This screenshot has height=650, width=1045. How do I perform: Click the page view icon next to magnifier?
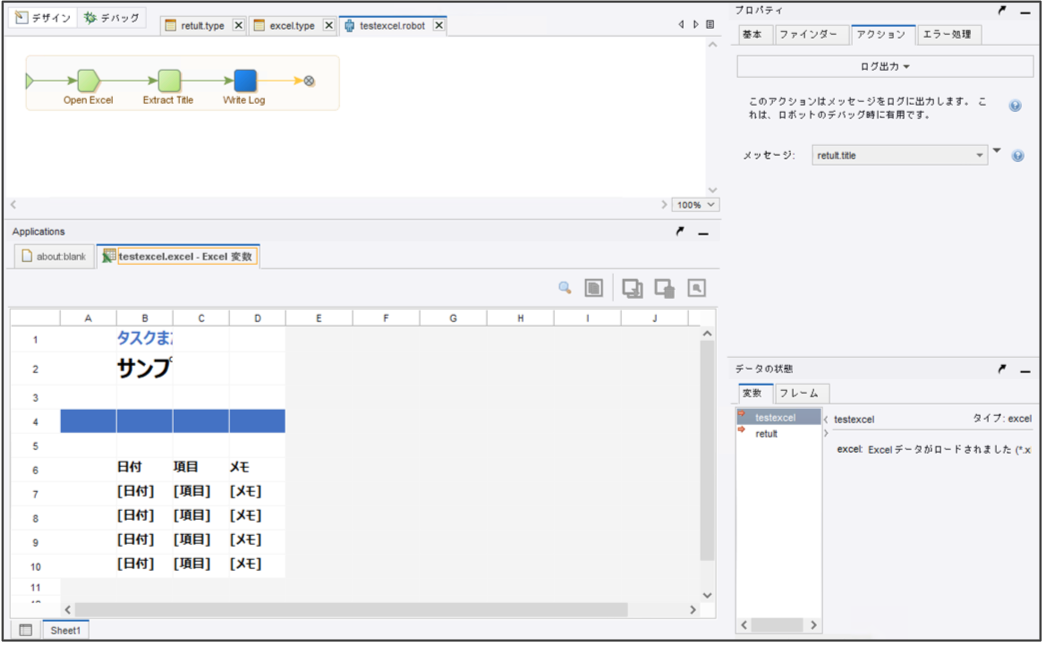pos(593,288)
